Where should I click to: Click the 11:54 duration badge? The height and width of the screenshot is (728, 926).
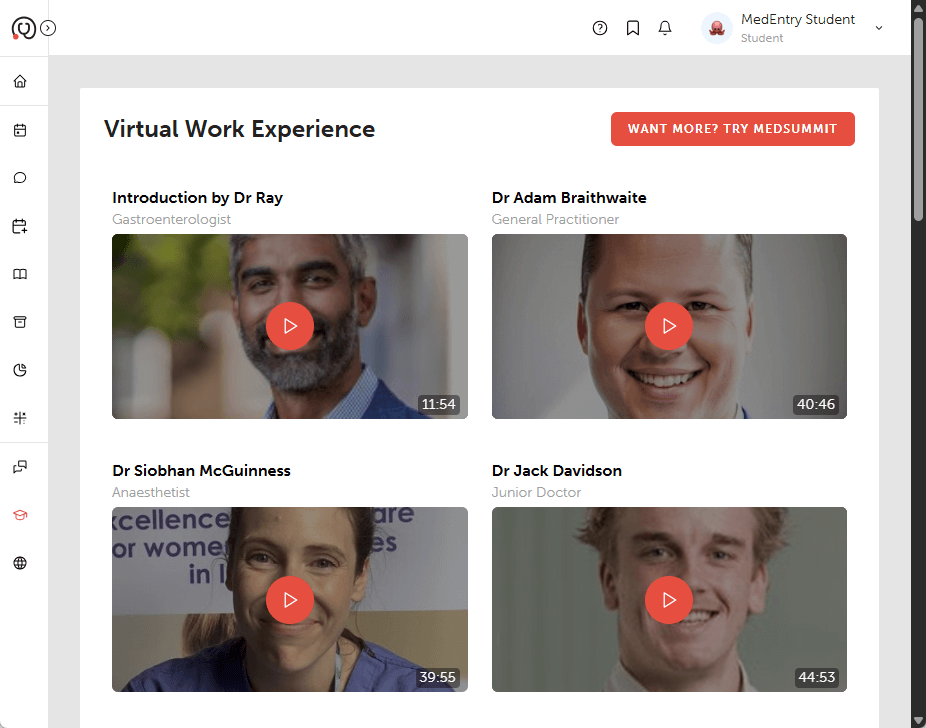439,404
